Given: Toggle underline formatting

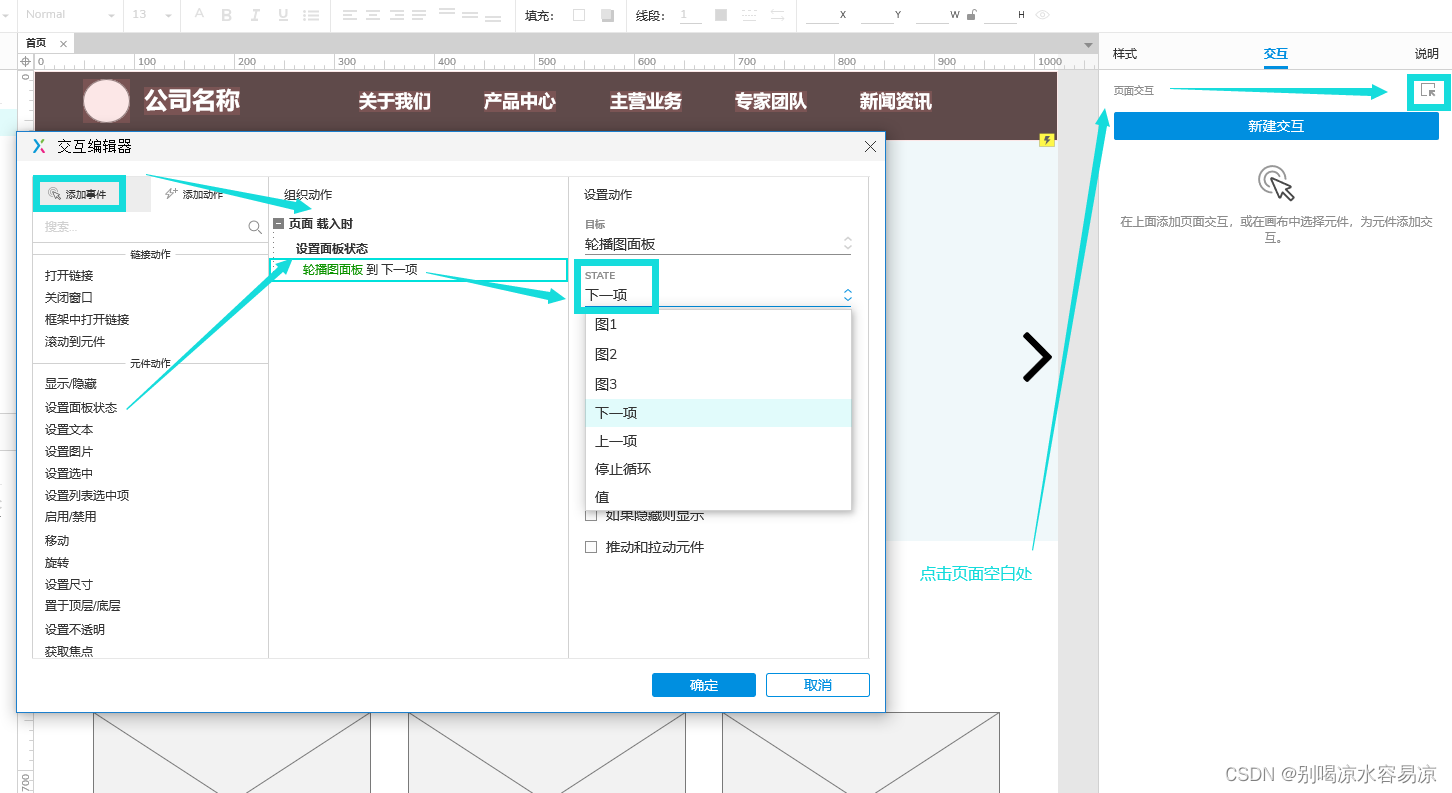Looking at the screenshot, I should [283, 15].
